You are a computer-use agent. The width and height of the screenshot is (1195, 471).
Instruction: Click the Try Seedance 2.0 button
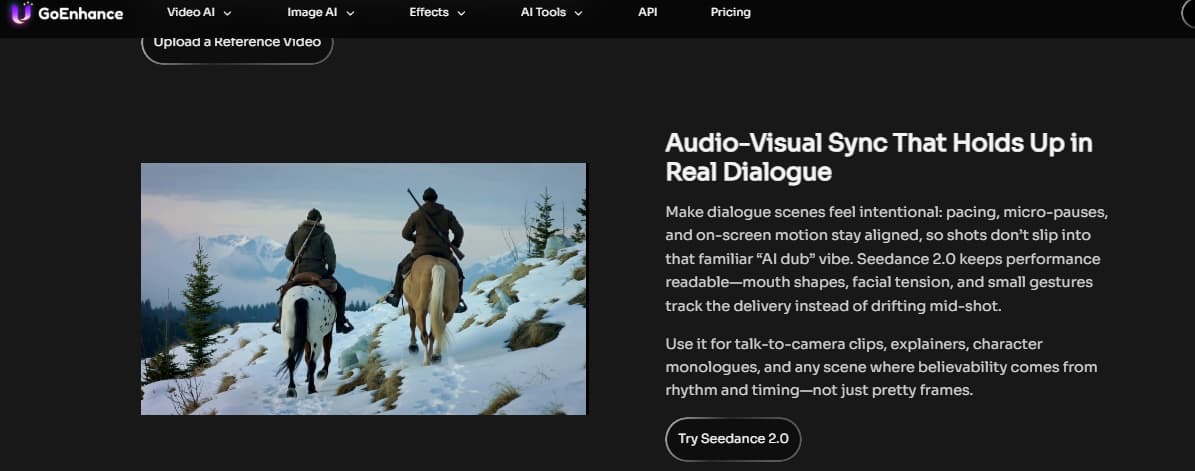pyautogui.click(x=733, y=439)
